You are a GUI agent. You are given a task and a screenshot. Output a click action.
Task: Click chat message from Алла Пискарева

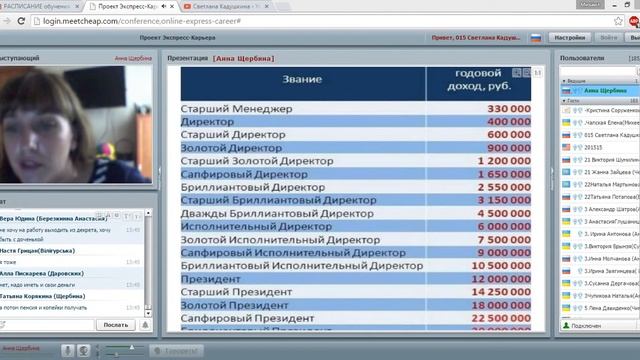pos(71,278)
